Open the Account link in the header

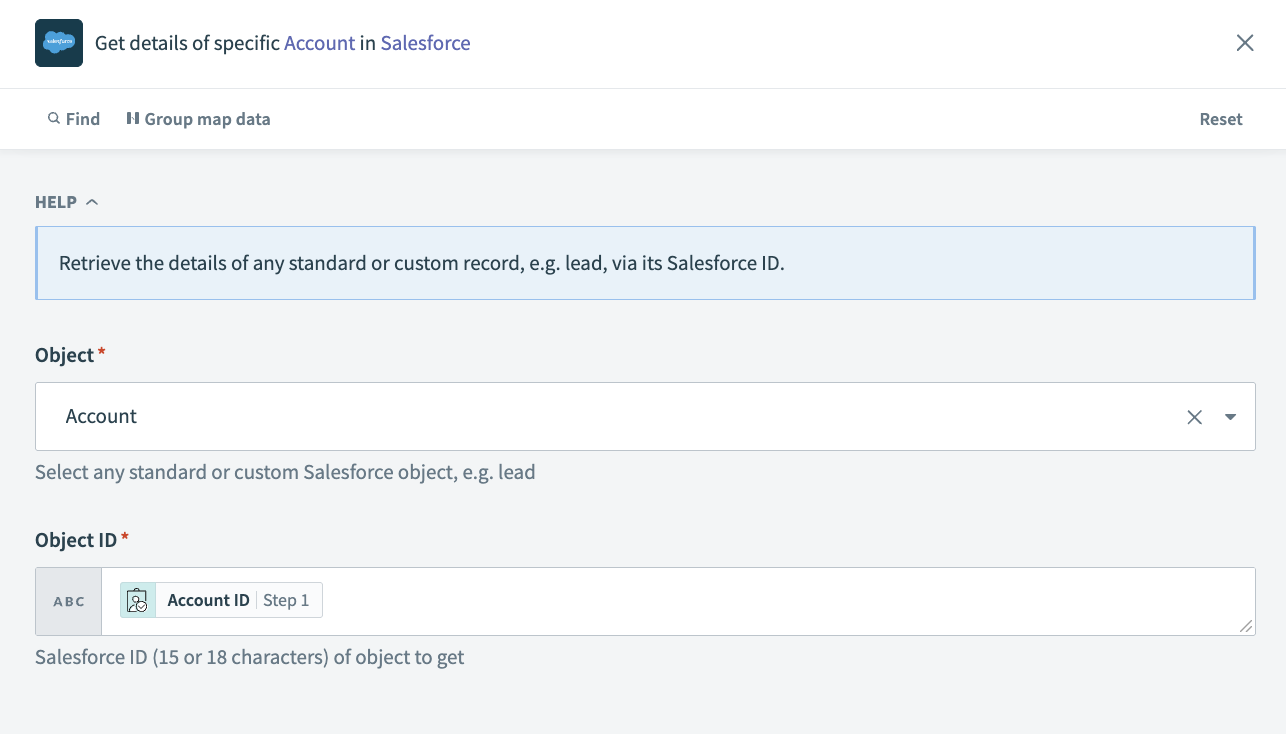(x=320, y=43)
